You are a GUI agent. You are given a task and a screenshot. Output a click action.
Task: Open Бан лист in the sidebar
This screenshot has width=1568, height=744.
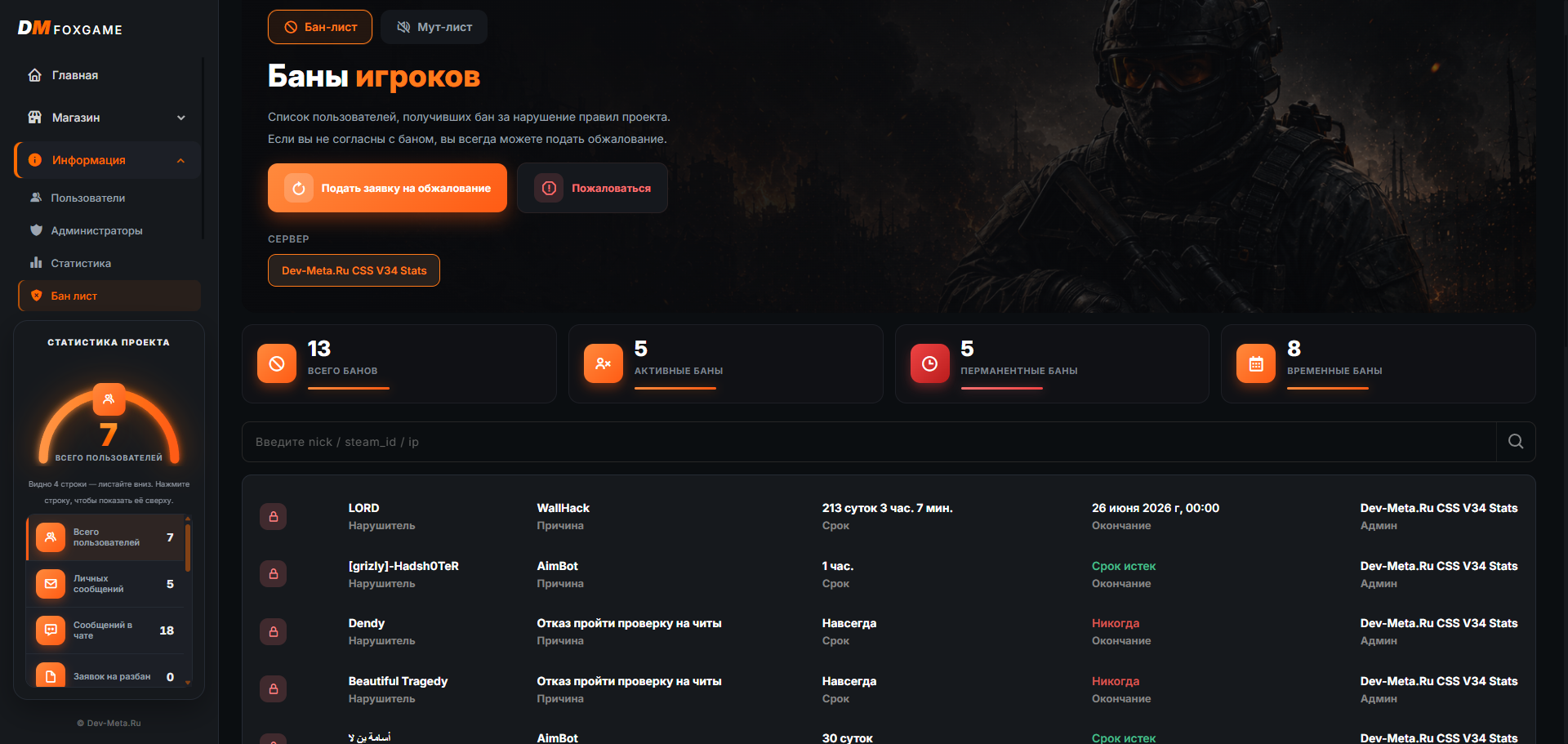click(109, 296)
